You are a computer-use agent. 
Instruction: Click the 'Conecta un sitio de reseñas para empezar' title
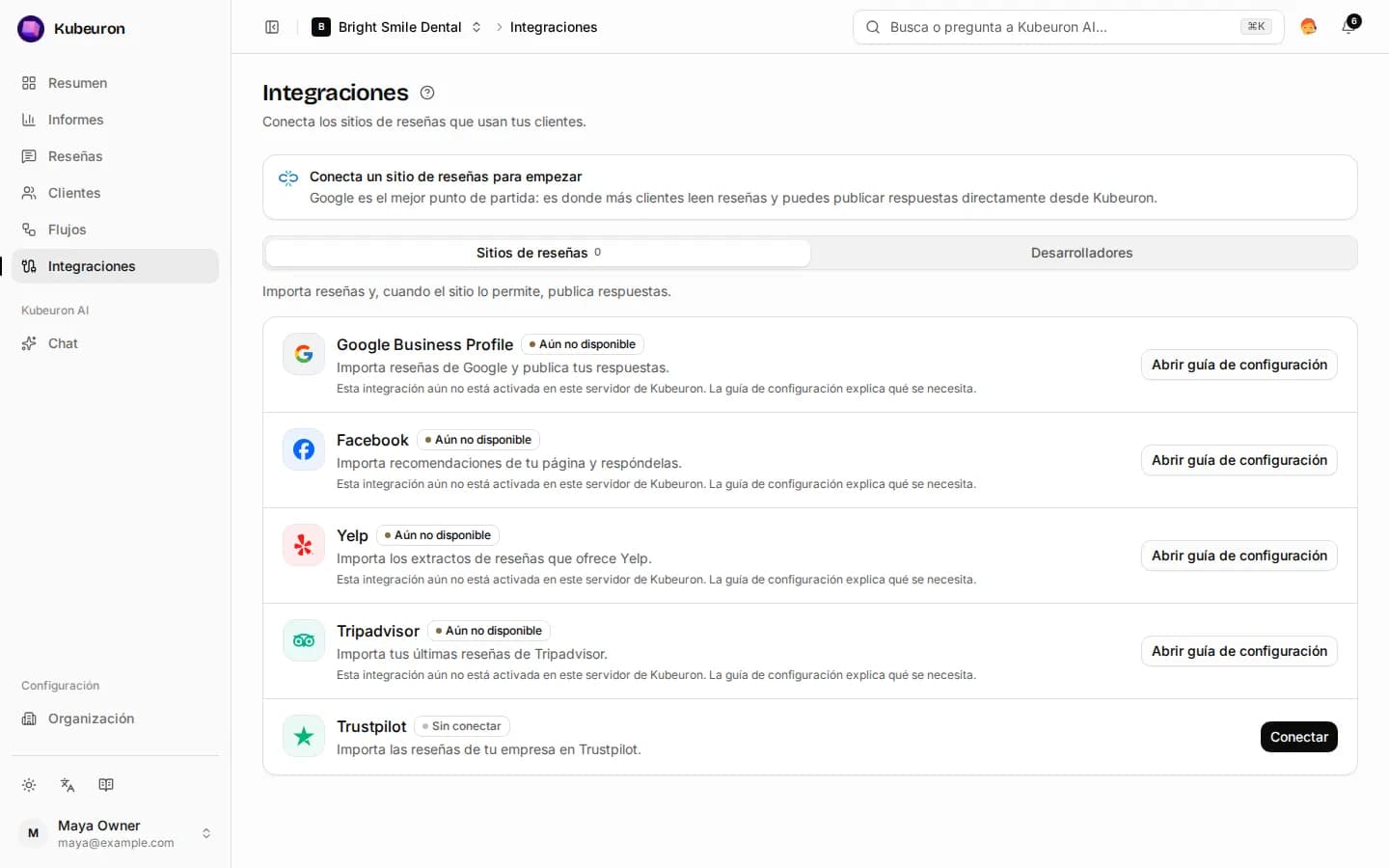(x=446, y=176)
